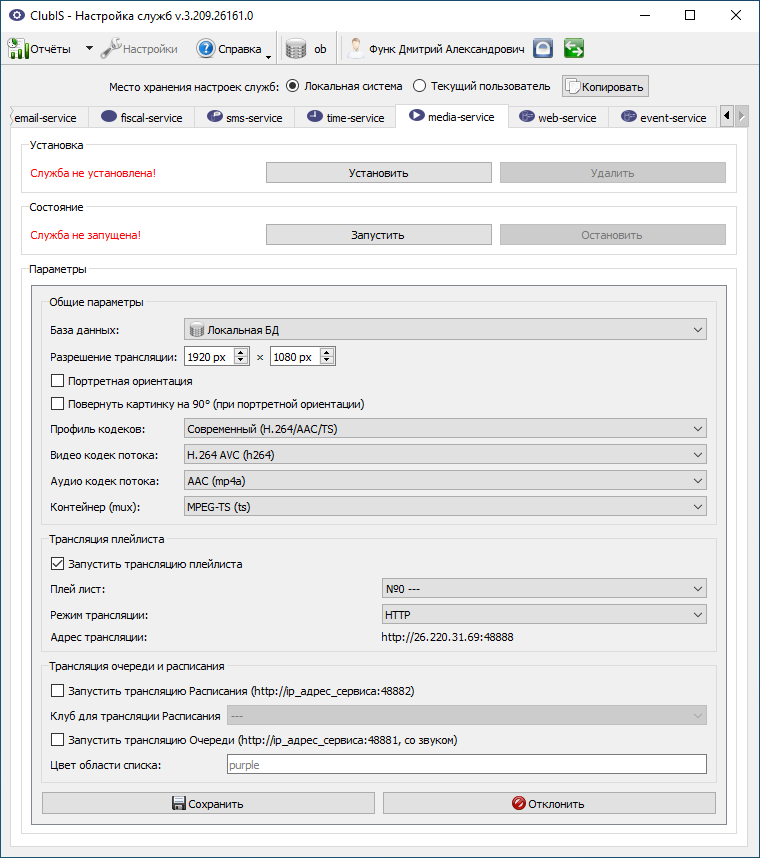Image resolution: width=760 pixels, height=858 pixels.
Task: Switch to the sms-service tab
Action: pyautogui.click(x=245, y=118)
